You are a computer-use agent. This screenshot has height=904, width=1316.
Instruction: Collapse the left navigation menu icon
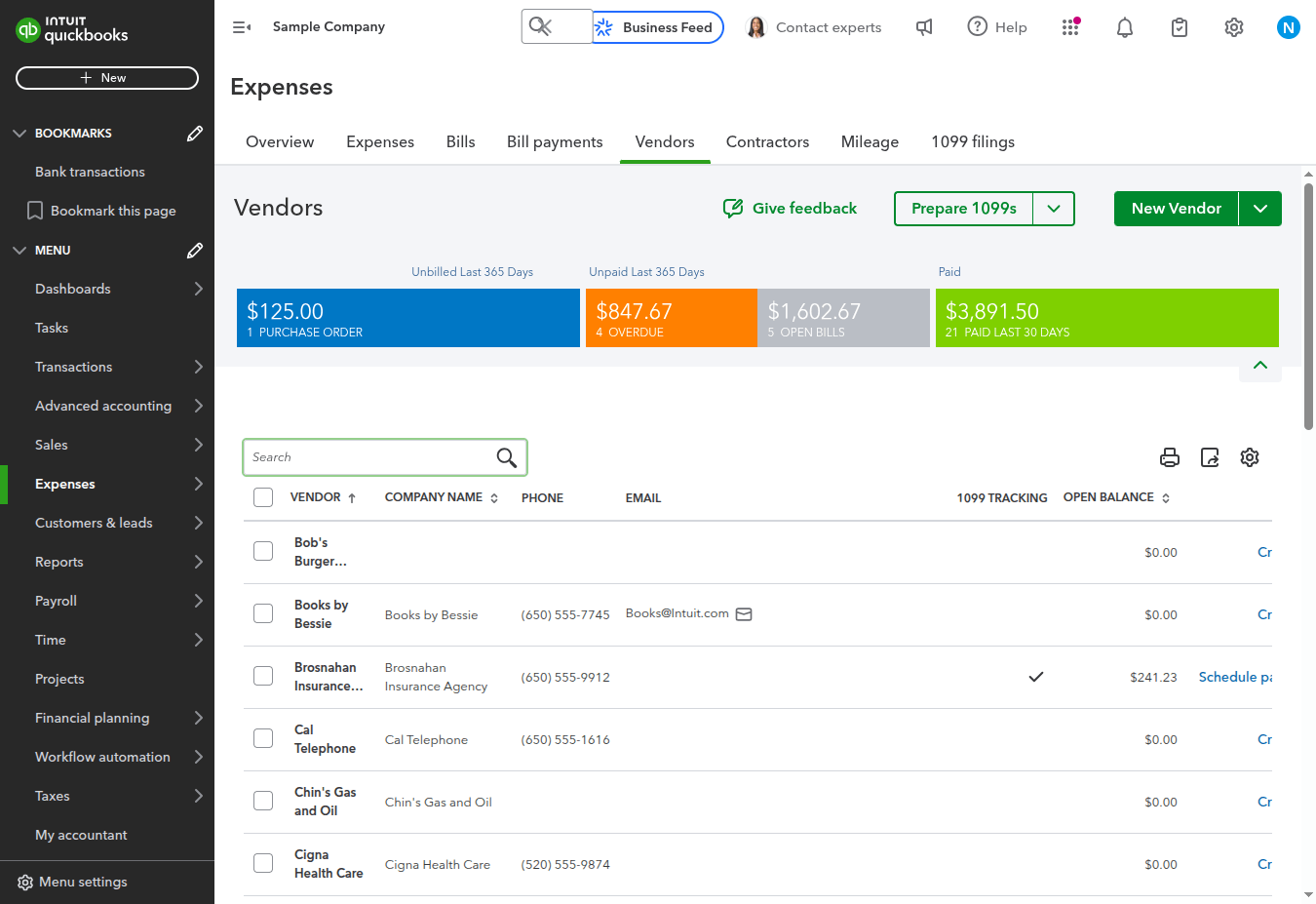point(242,27)
